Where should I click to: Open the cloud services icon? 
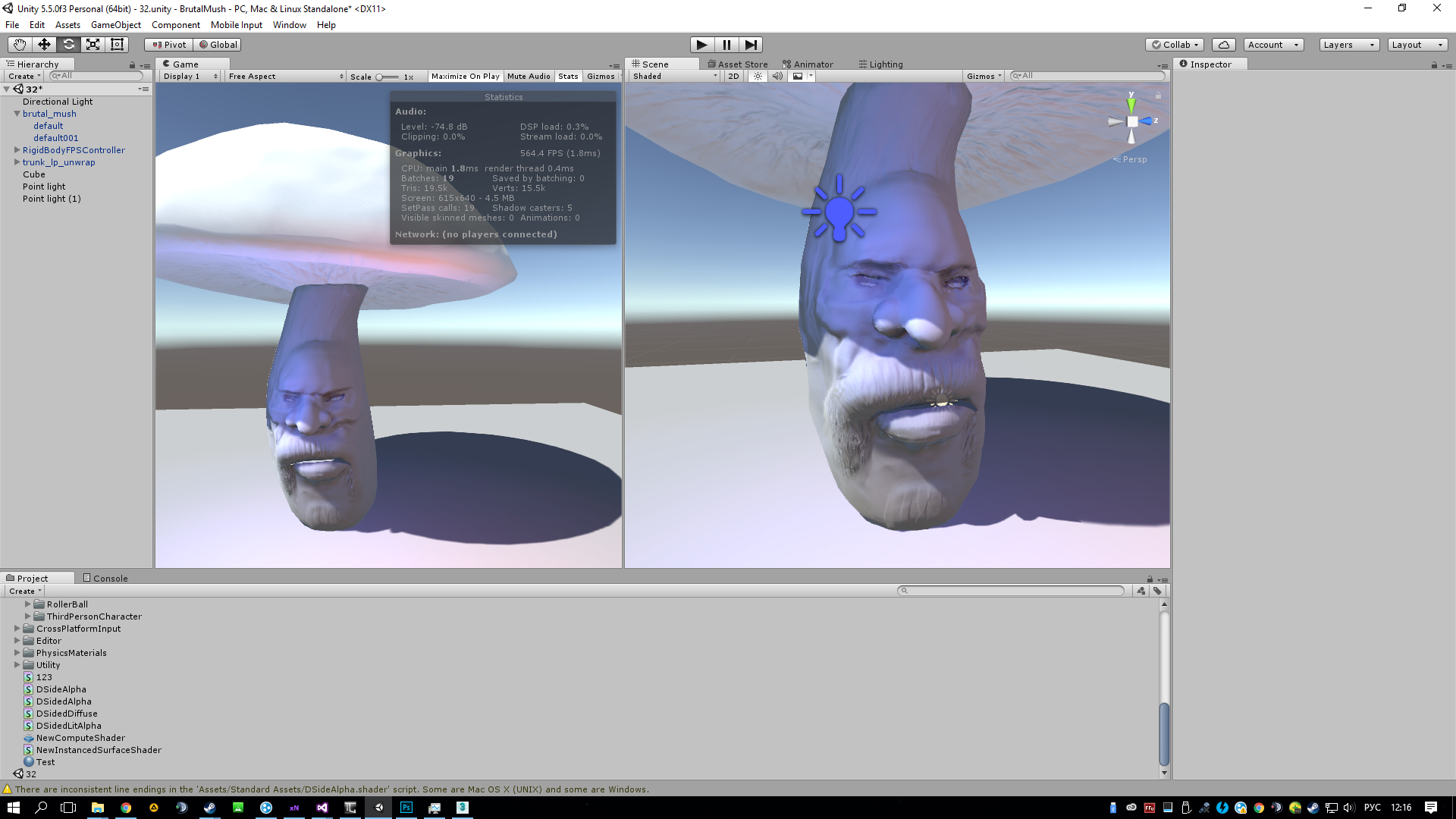click(x=1223, y=45)
